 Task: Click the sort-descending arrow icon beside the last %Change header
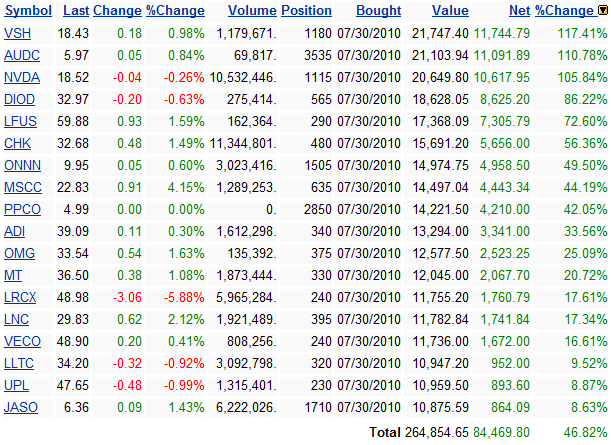(603, 11)
